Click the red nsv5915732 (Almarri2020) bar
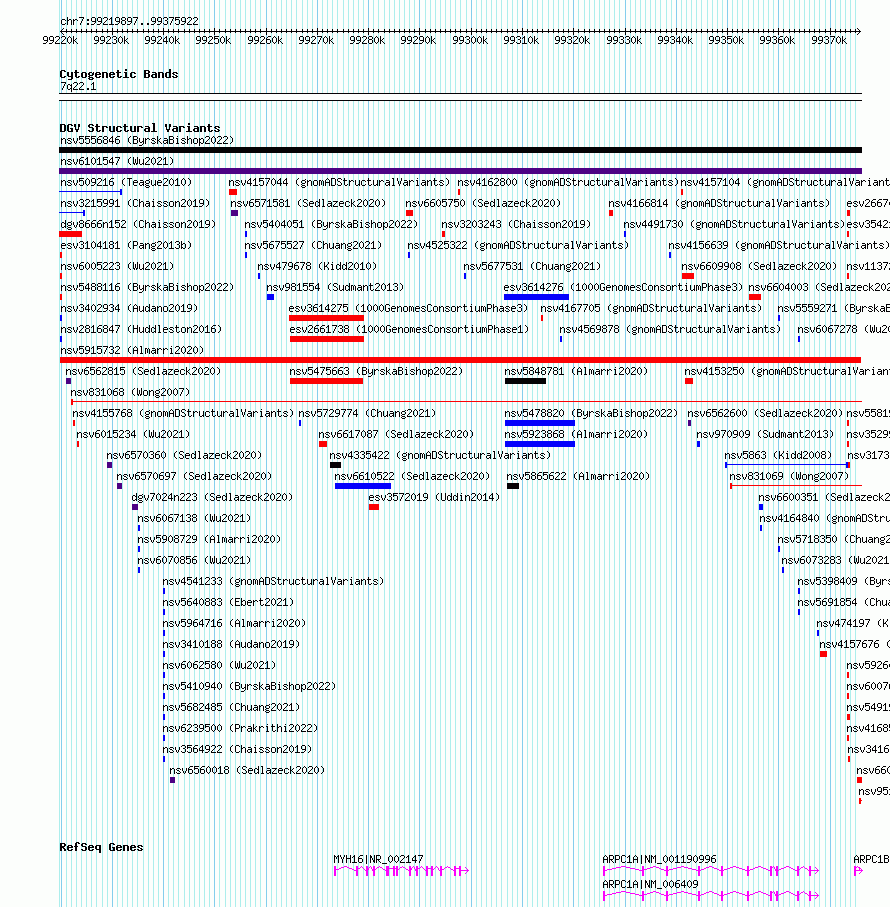 pyautogui.click(x=460, y=360)
